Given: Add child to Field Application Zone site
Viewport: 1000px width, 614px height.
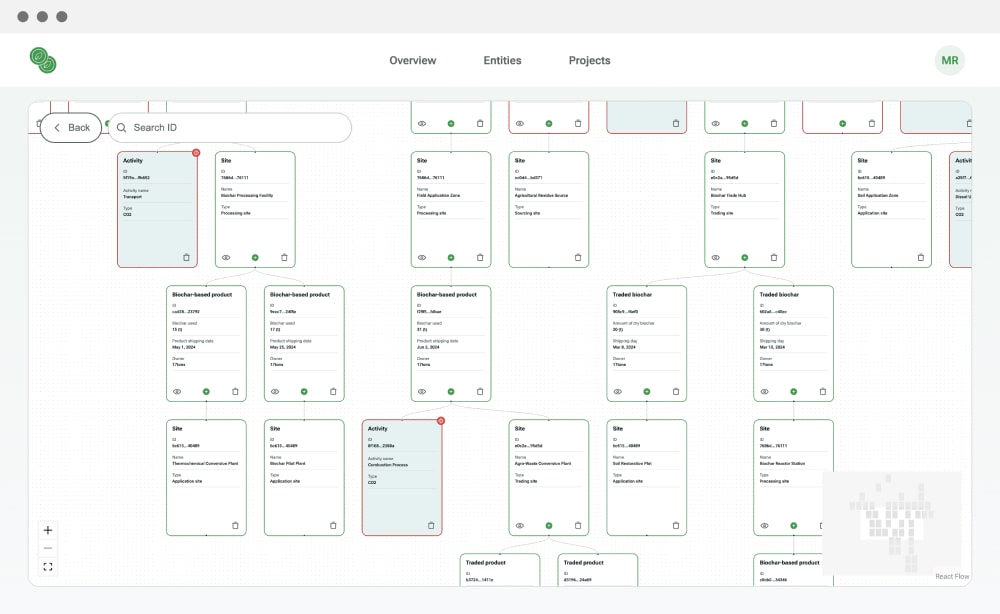Looking at the screenshot, I should pos(451,258).
